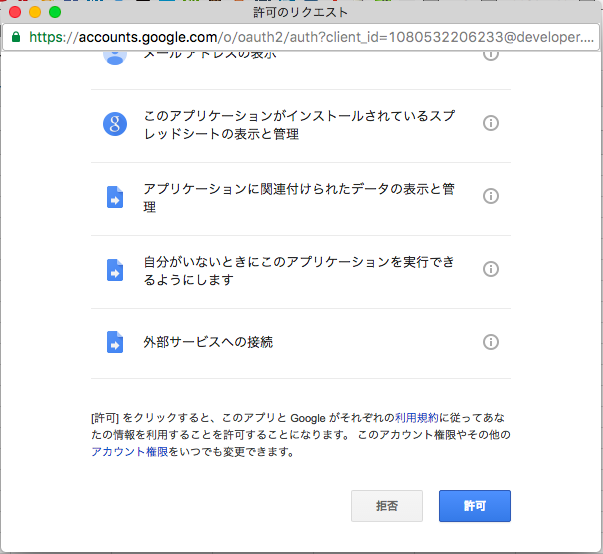Click the green lock security icon
This screenshot has height=554, width=603.
tap(16, 37)
